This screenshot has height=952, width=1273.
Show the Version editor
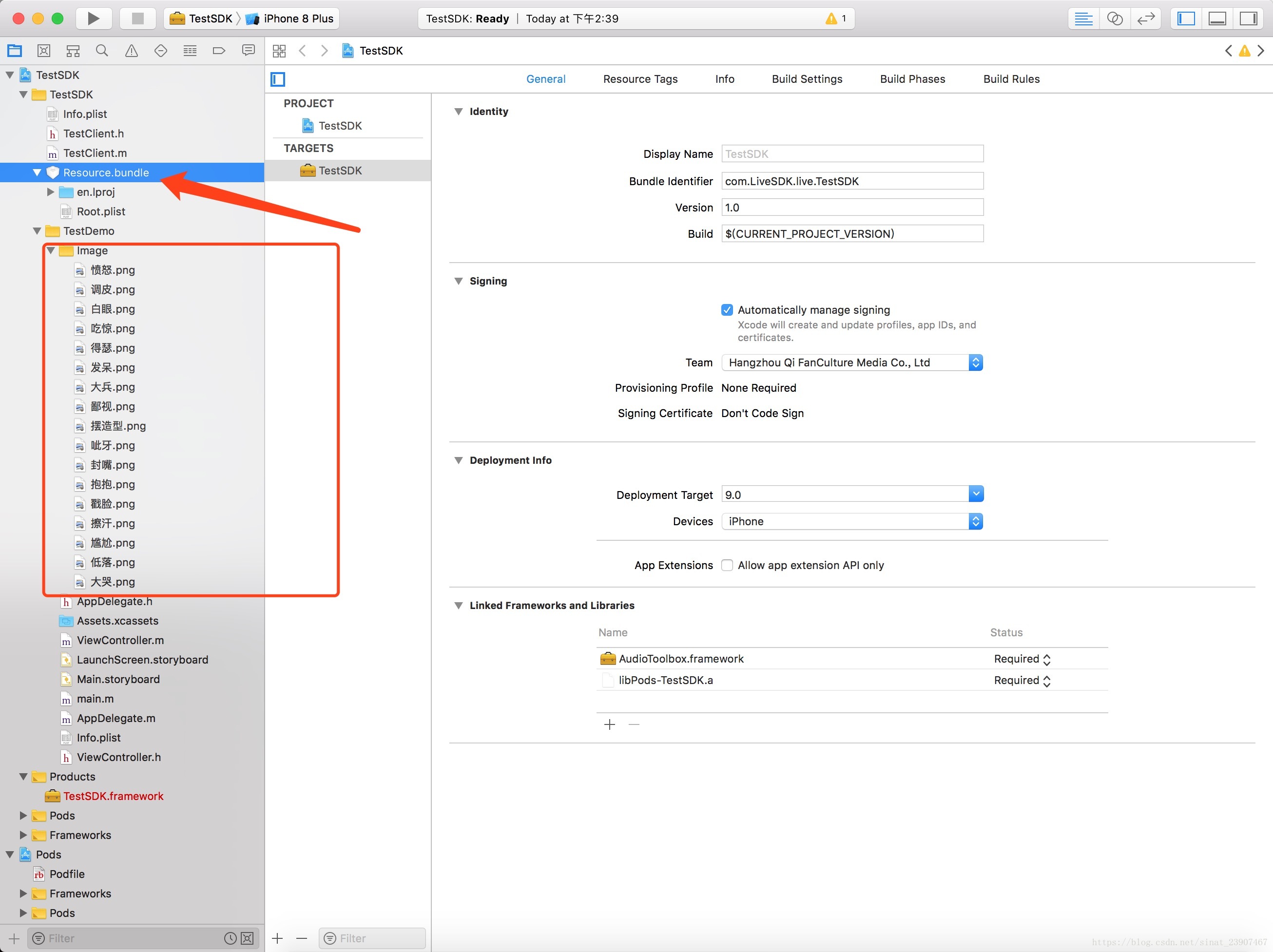1145,19
